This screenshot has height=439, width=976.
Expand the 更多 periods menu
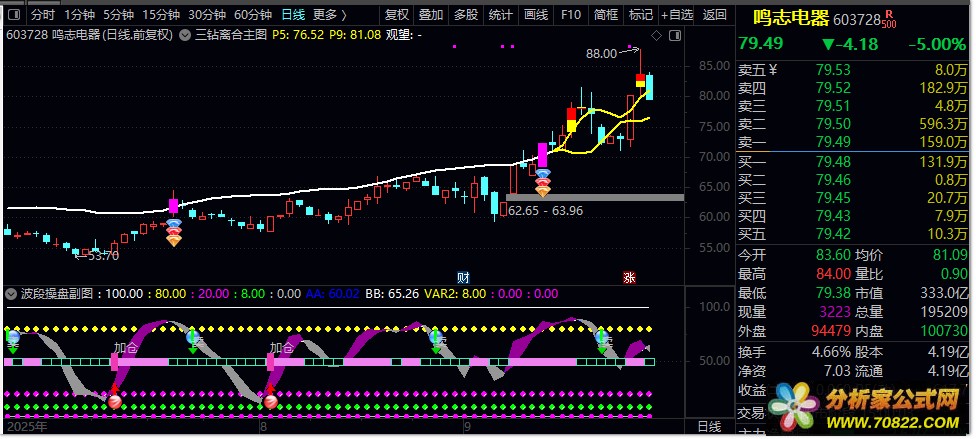pos(330,14)
